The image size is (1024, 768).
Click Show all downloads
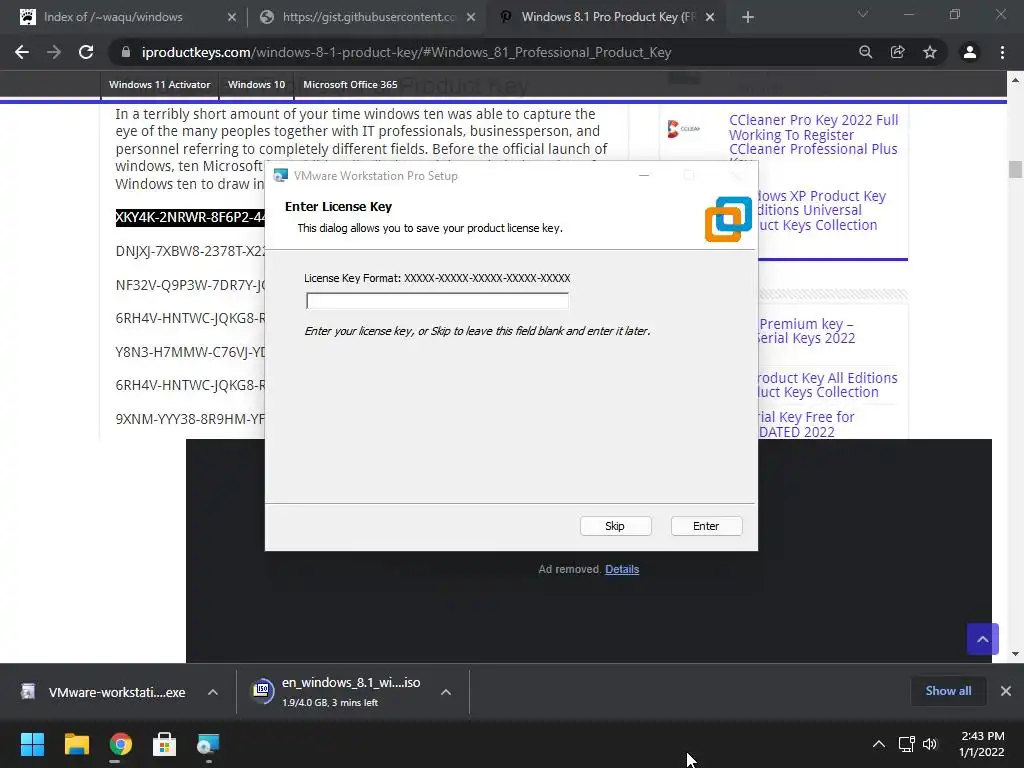(x=948, y=691)
